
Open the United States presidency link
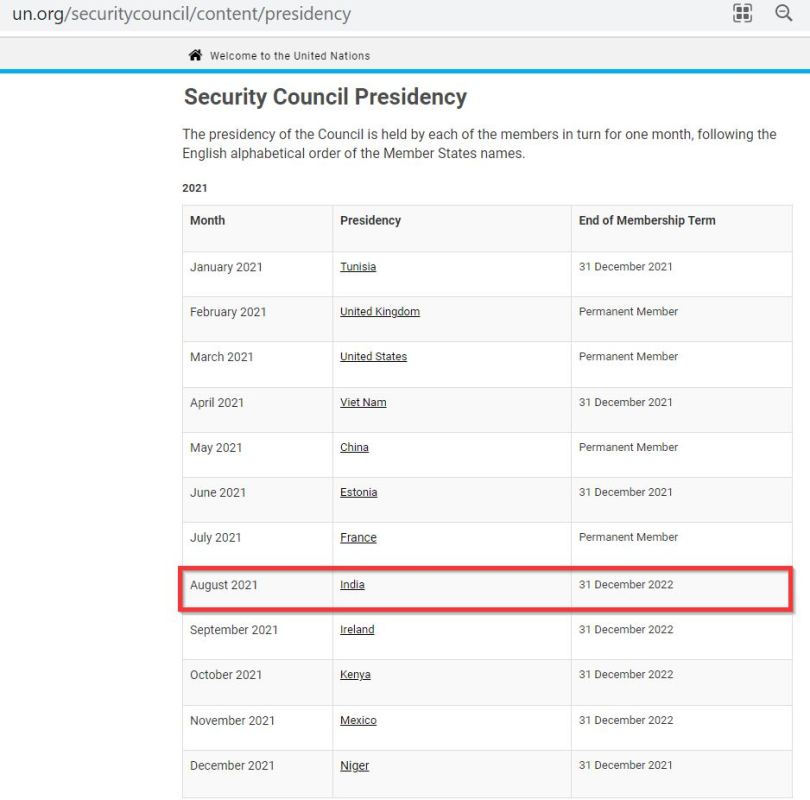coord(373,357)
